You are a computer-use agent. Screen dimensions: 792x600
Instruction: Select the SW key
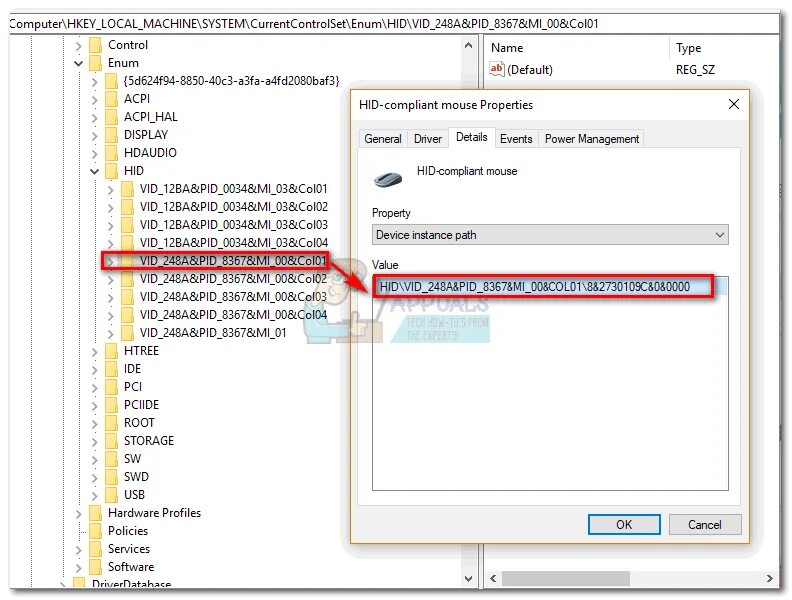click(132, 459)
